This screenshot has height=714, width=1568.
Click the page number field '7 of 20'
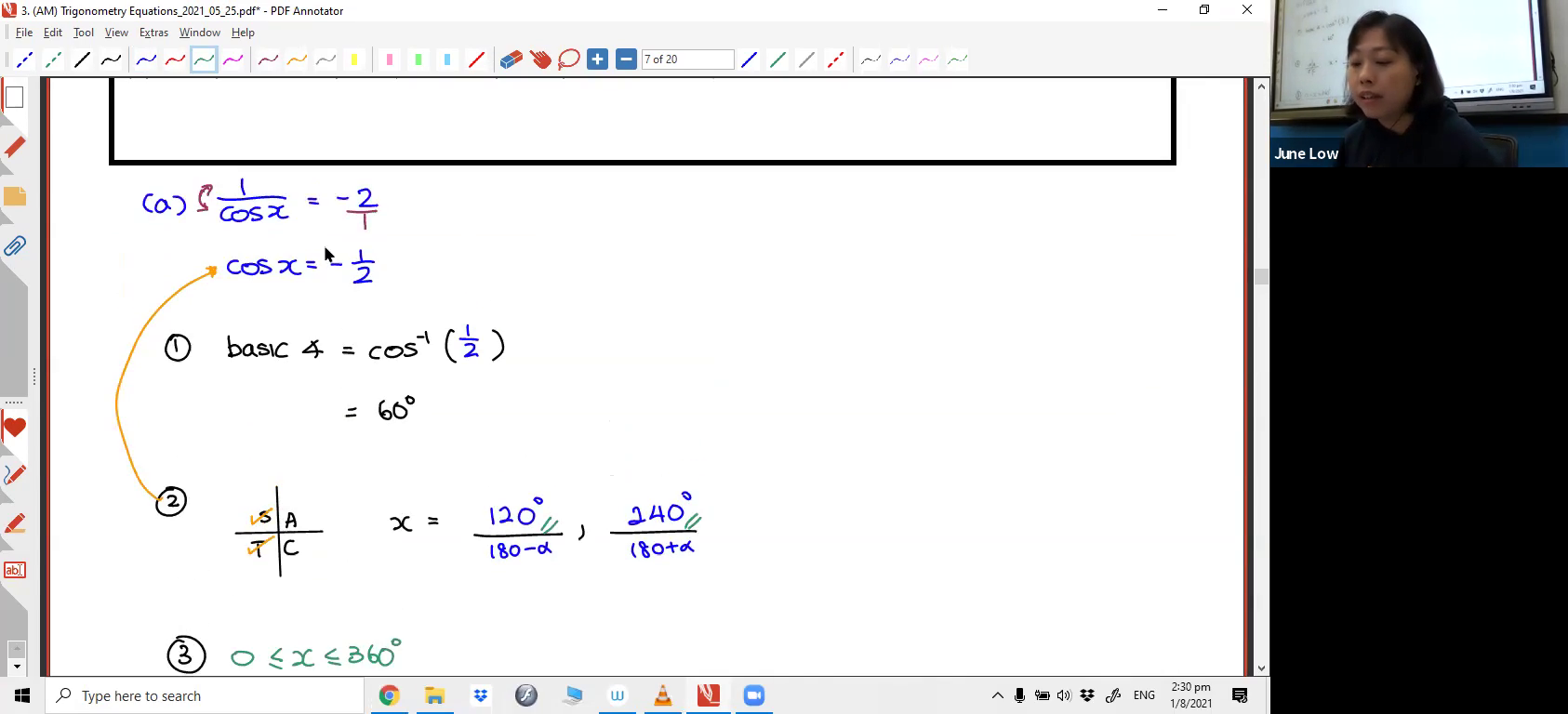[x=687, y=59]
